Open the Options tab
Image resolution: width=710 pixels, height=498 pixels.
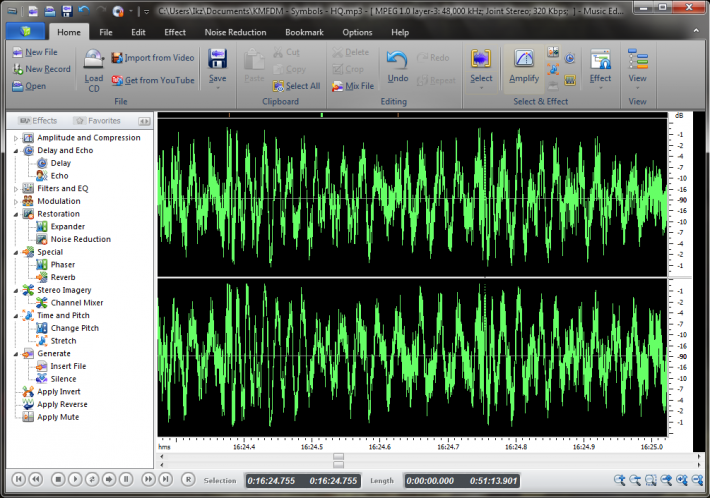click(357, 32)
